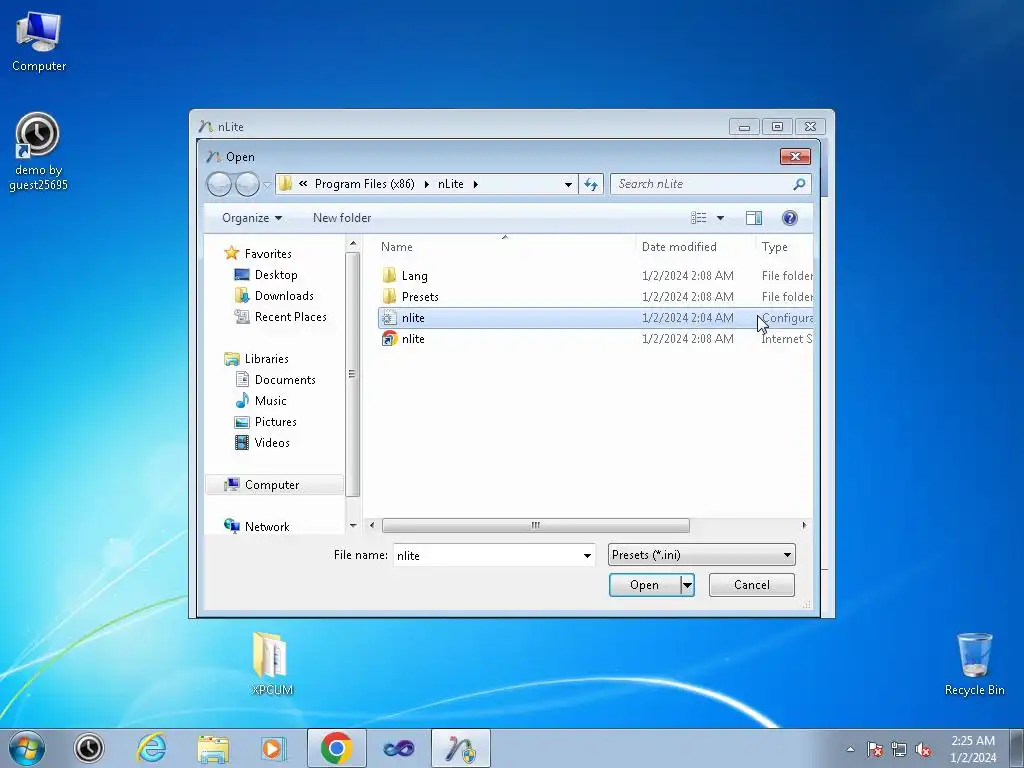This screenshot has height=768, width=1024.
Task: Click the navigation pane scroll down arrow
Action: [x=353, y=526]
